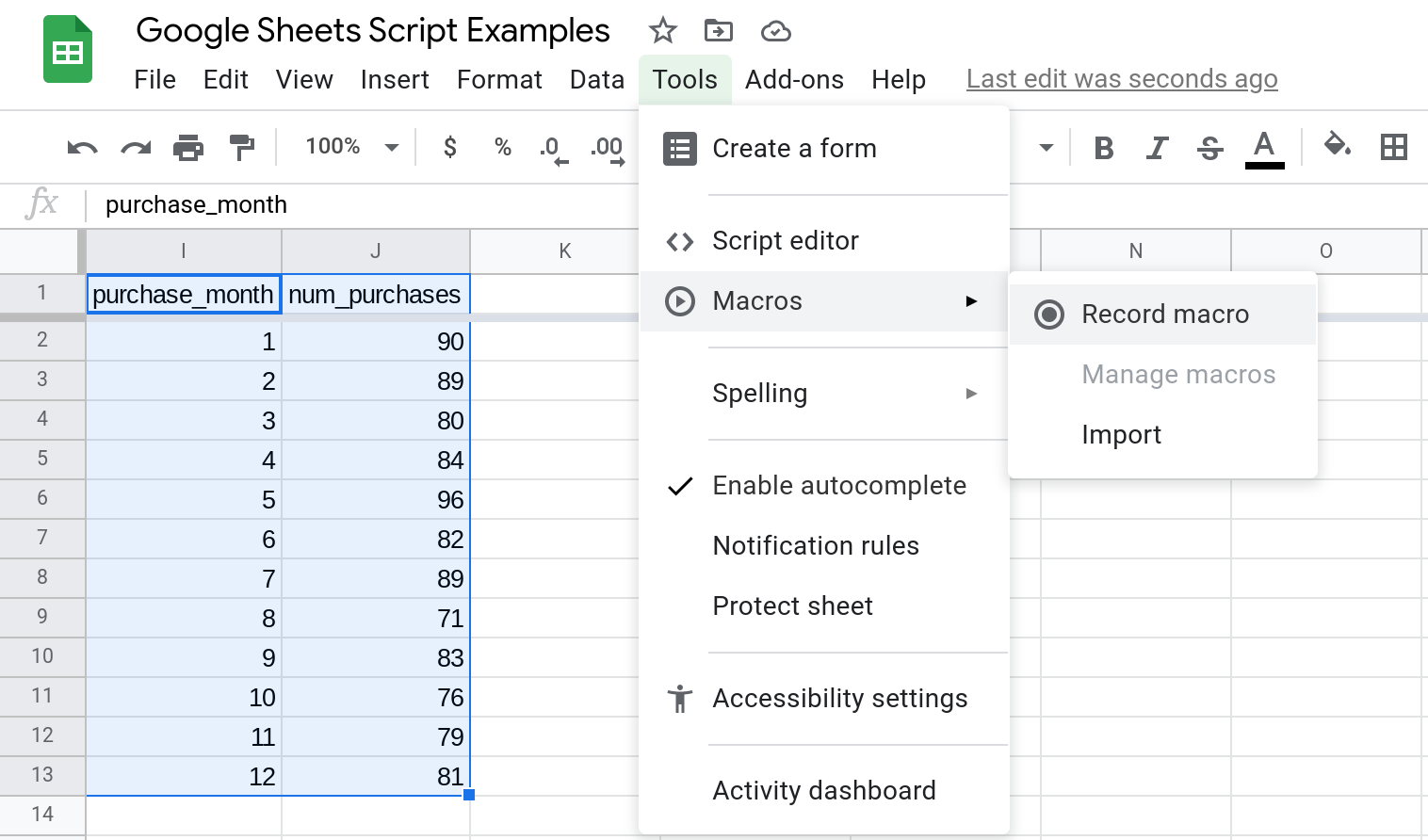This screenshot has width=1428, height=840.
Task: Select Record macro
Action: (1162, 315)
